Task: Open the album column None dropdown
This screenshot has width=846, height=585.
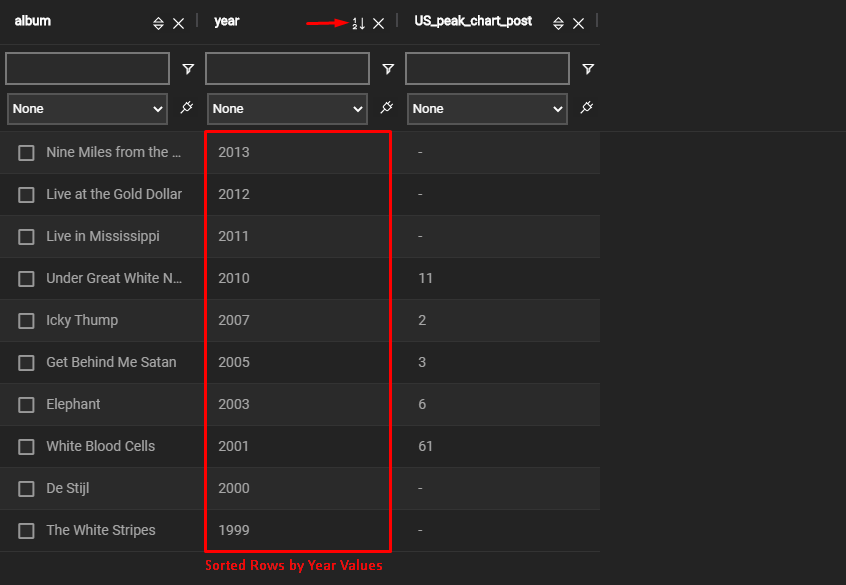Action: (87, 108)
